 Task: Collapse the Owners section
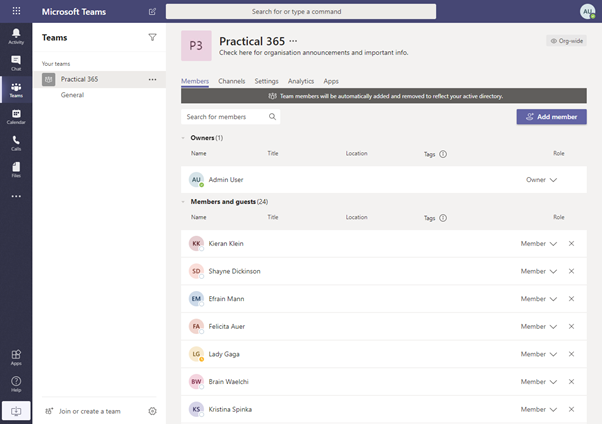pos(183,138)
